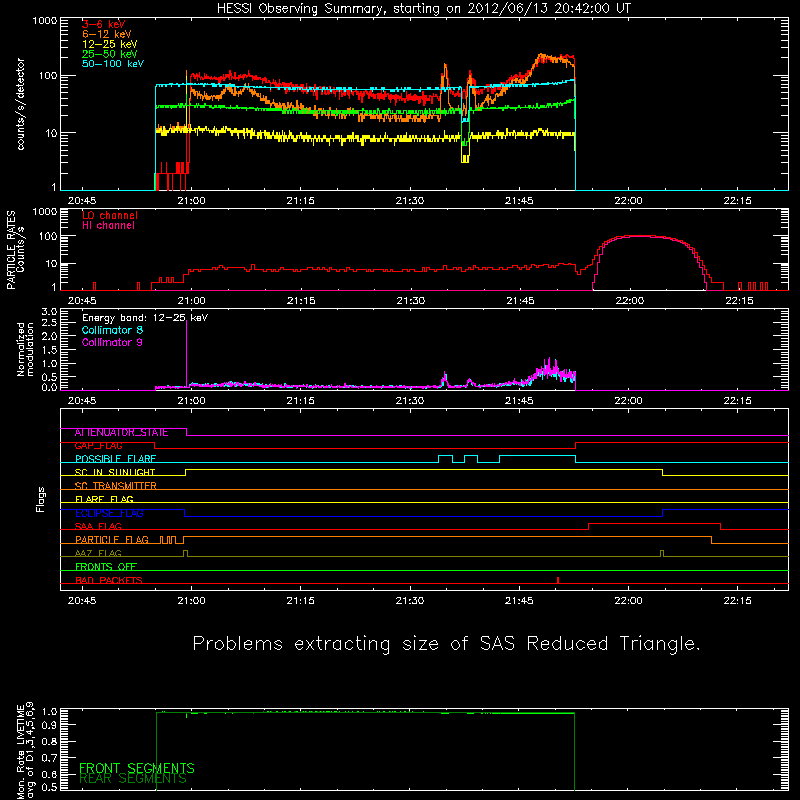The width and height of the screenshot is (800, 800).
Task: Select the 1.5 tick on modulation axis
Action: [49, 350]
